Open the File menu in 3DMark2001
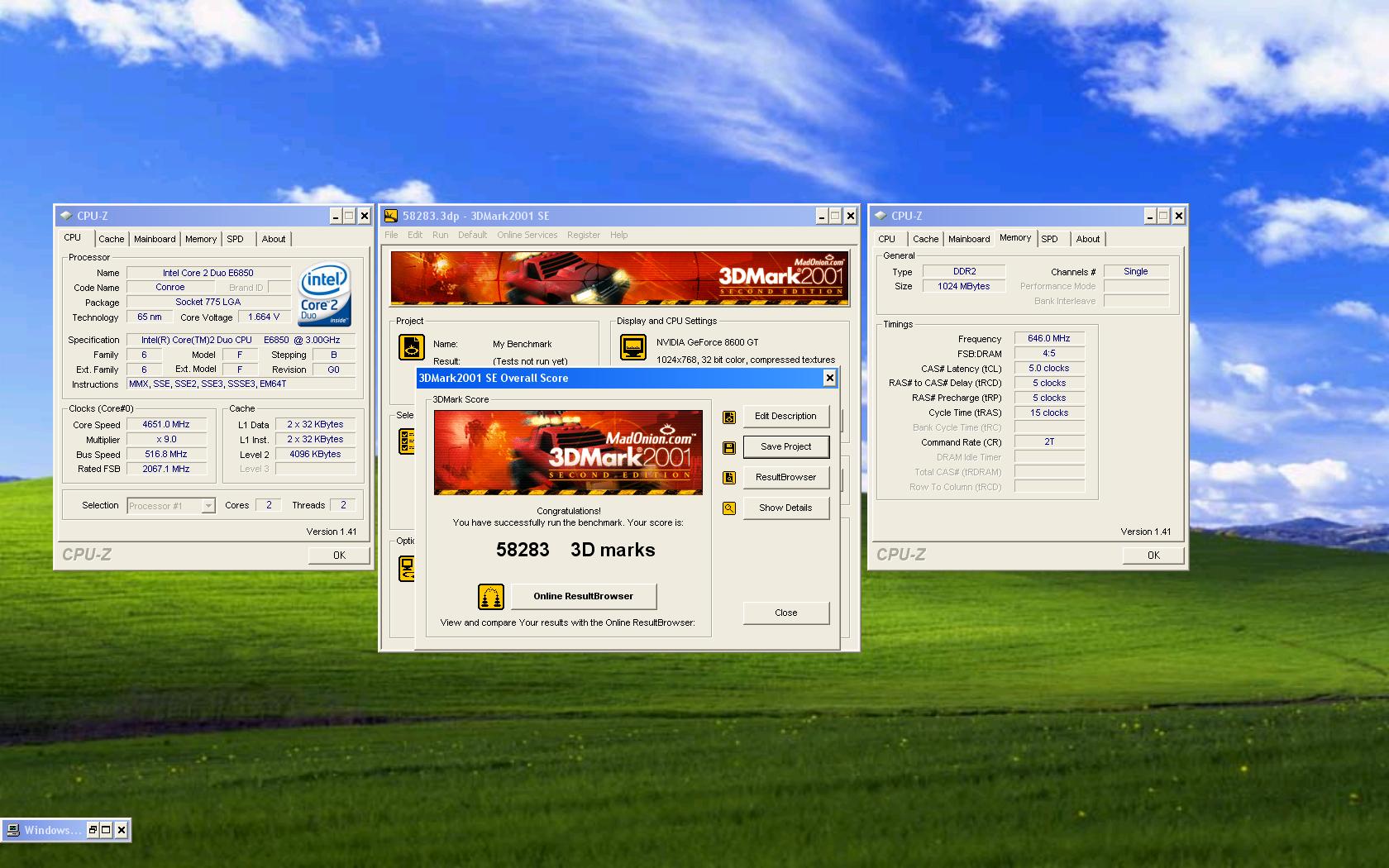1389x868 pixels. click(x=391, y=235)
